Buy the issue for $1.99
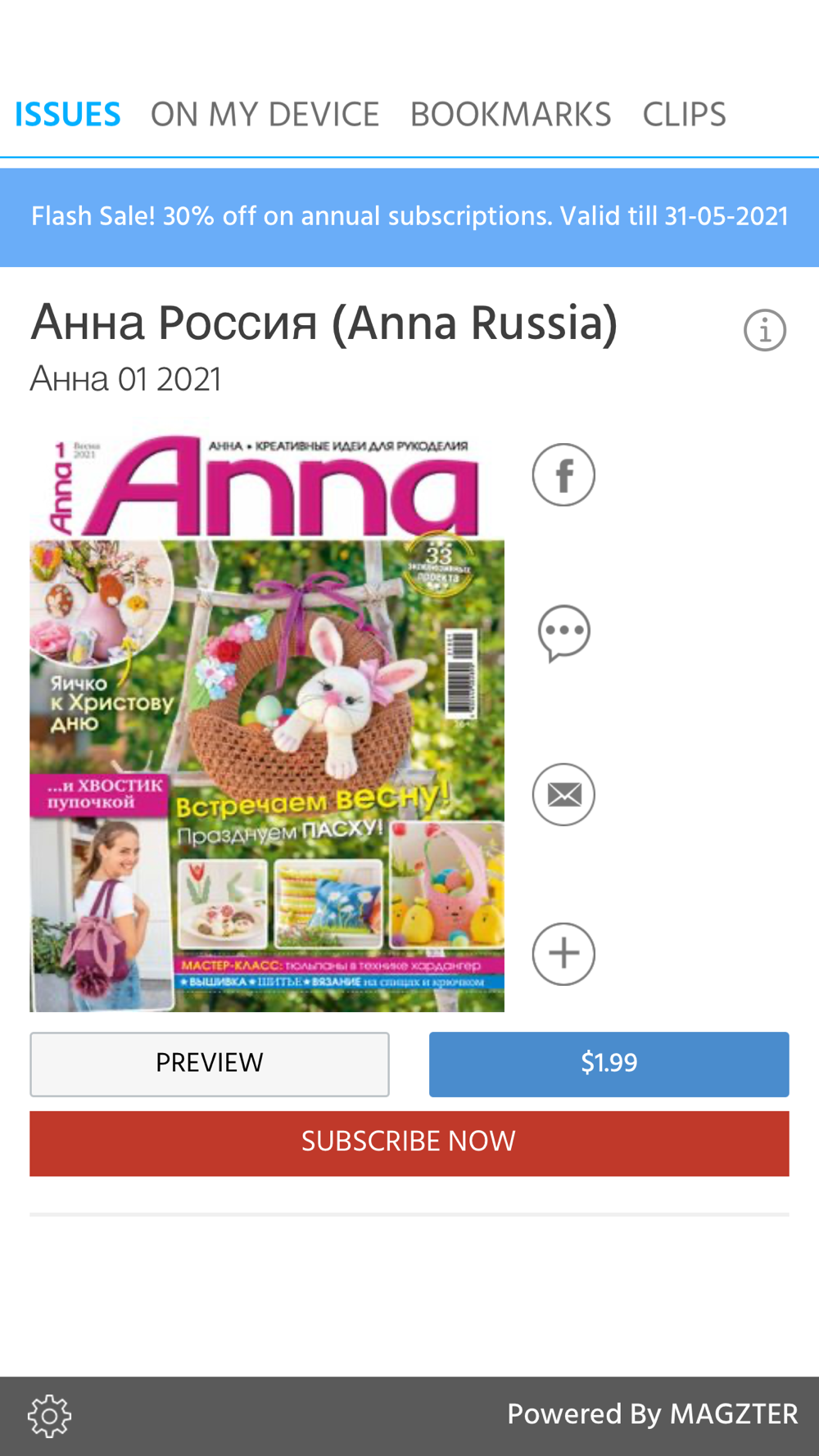The width and height of the screenshot is (819, 1456). tap(609, 1064)
